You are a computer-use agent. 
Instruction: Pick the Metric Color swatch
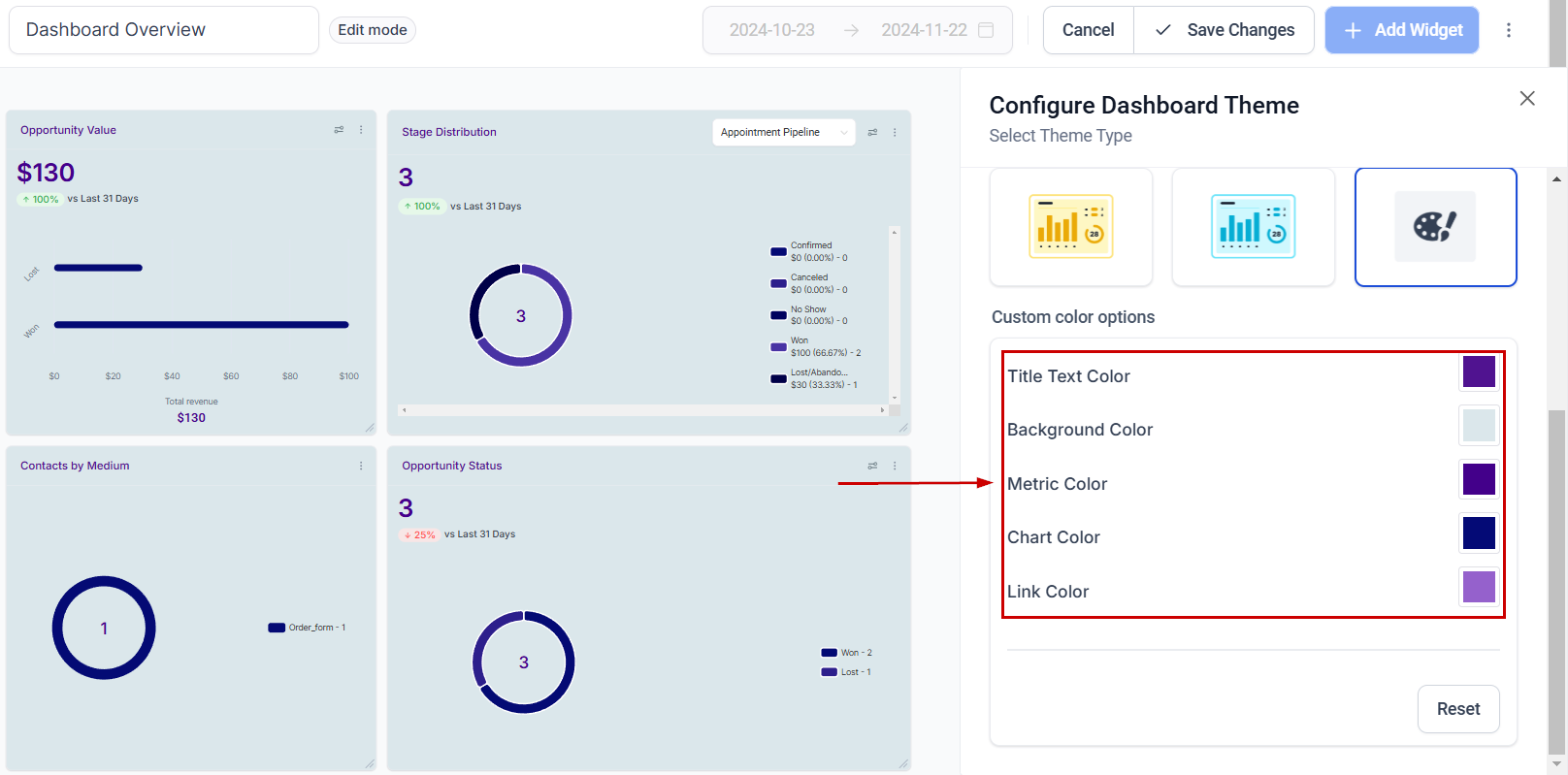[1479, 479]
